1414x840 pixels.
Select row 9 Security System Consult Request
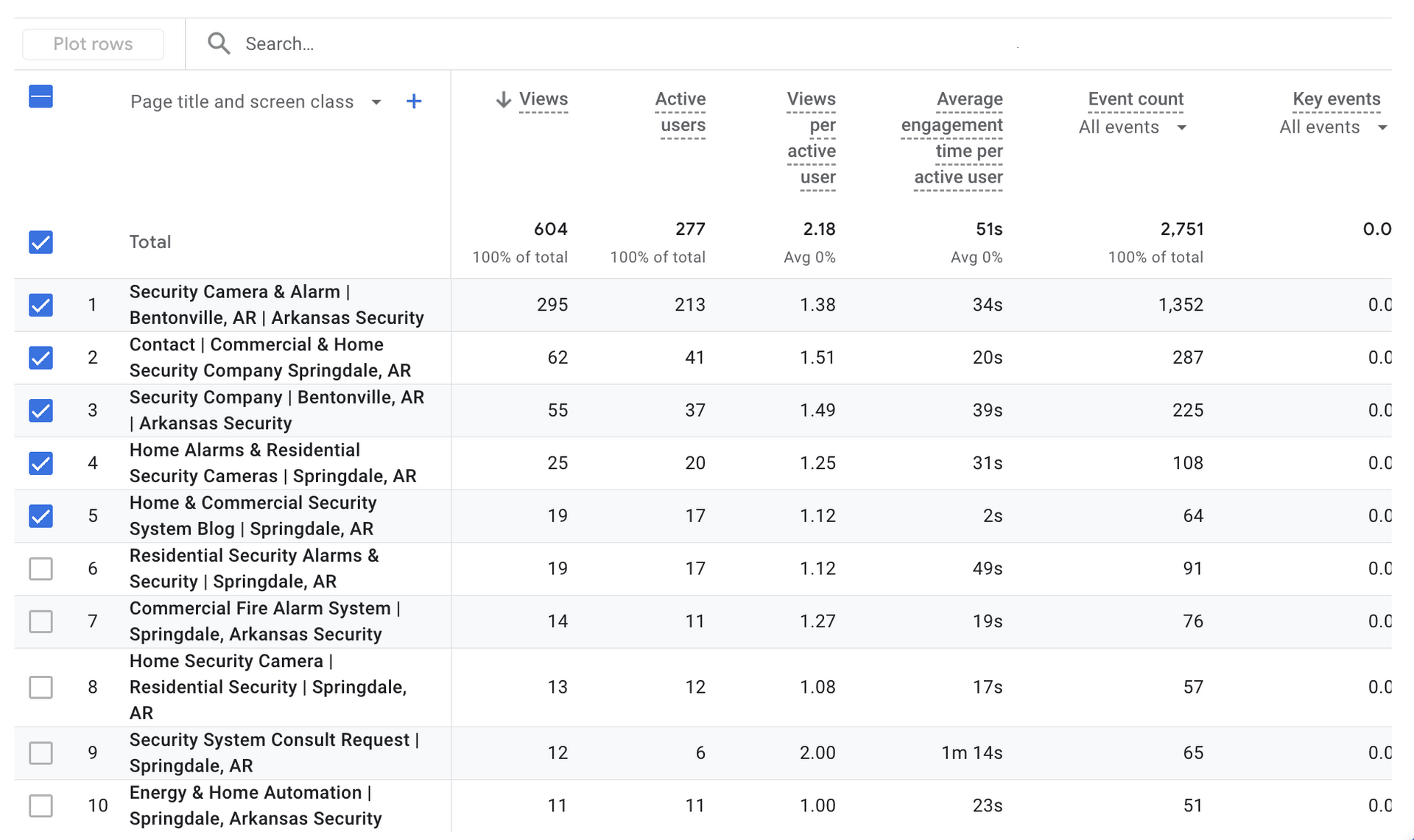(x=41, y=752)
